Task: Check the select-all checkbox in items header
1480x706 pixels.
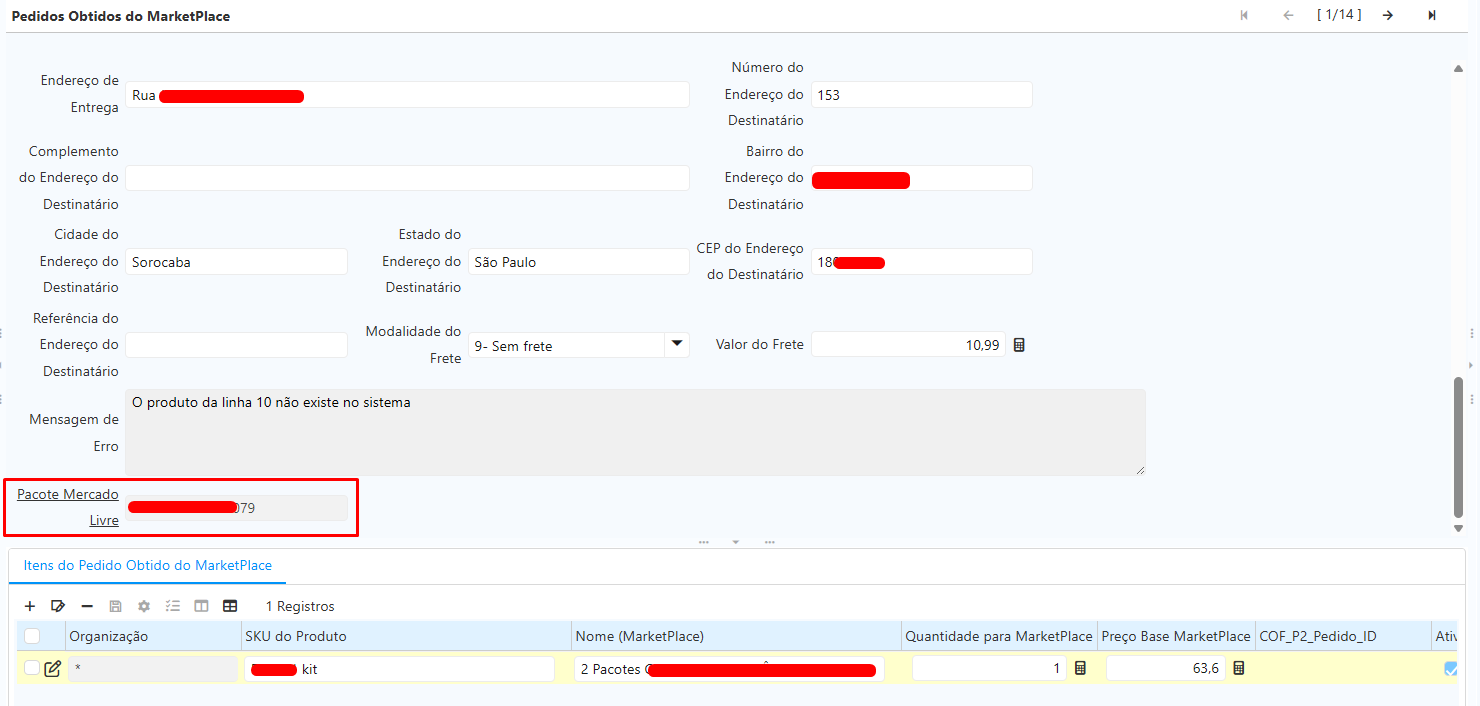Action: point(32,636)
